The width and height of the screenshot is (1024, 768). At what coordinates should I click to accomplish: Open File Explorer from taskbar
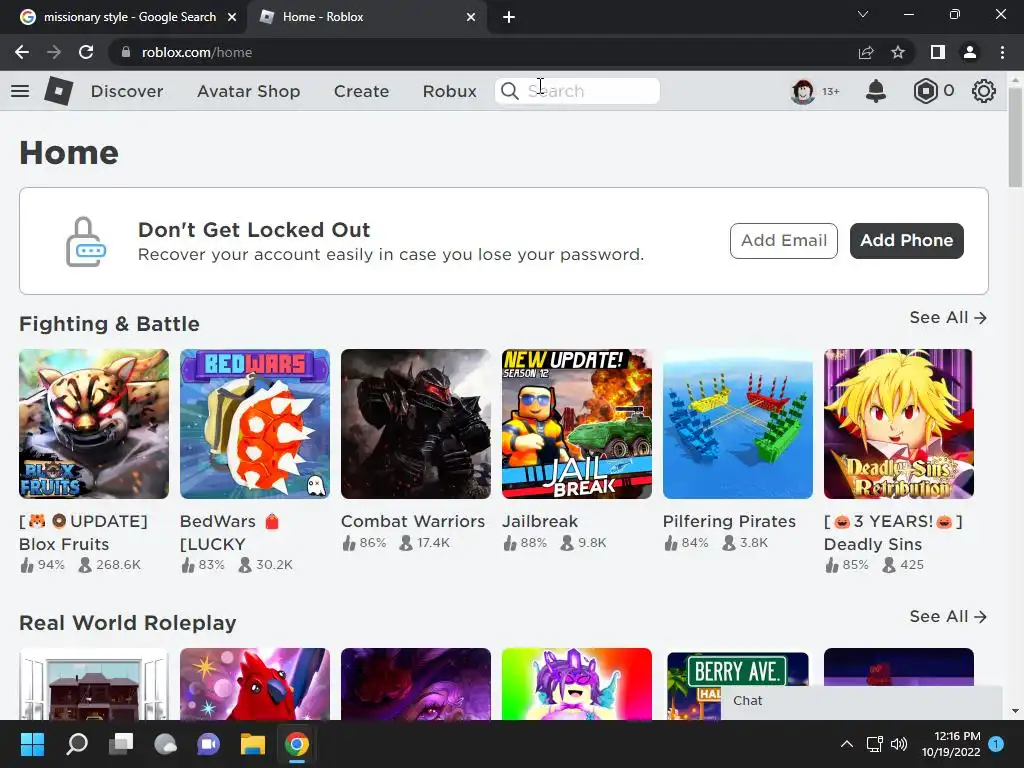click(x=252, y=744)
